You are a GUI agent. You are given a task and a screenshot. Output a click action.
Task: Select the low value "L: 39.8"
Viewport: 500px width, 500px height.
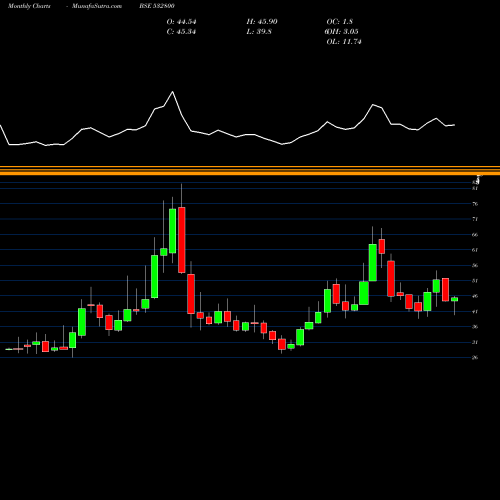[x=259, y=32]
